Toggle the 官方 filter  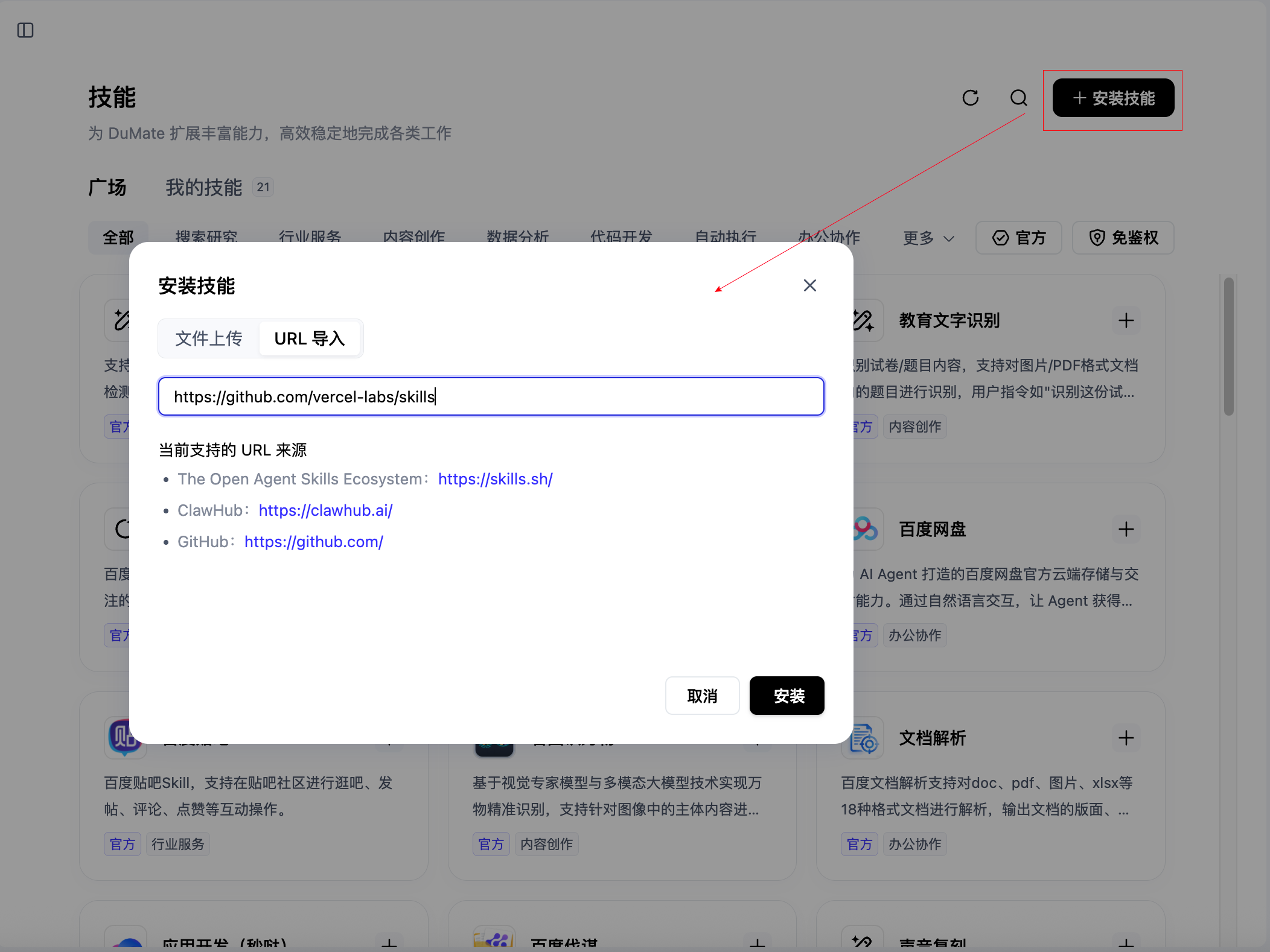point(1019,238)
